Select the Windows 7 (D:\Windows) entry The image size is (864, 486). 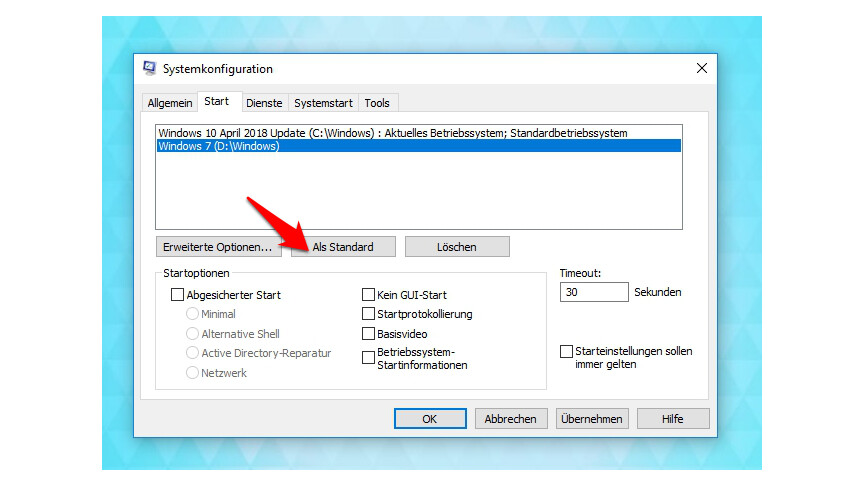(419, 146)
